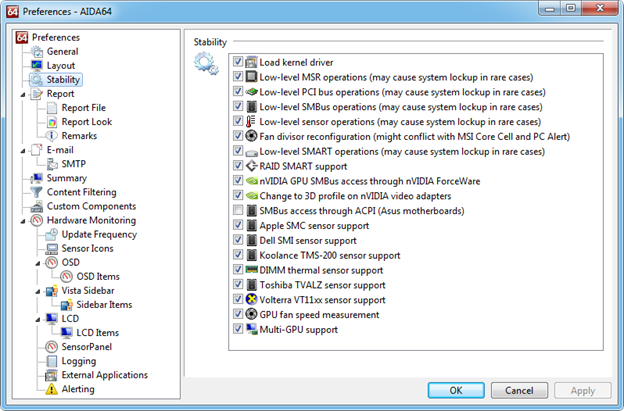Screen dimensions: 624x411
Task: Click the Summary icon in sidebar
Action: pyautogui.click(x=38, y=178)
